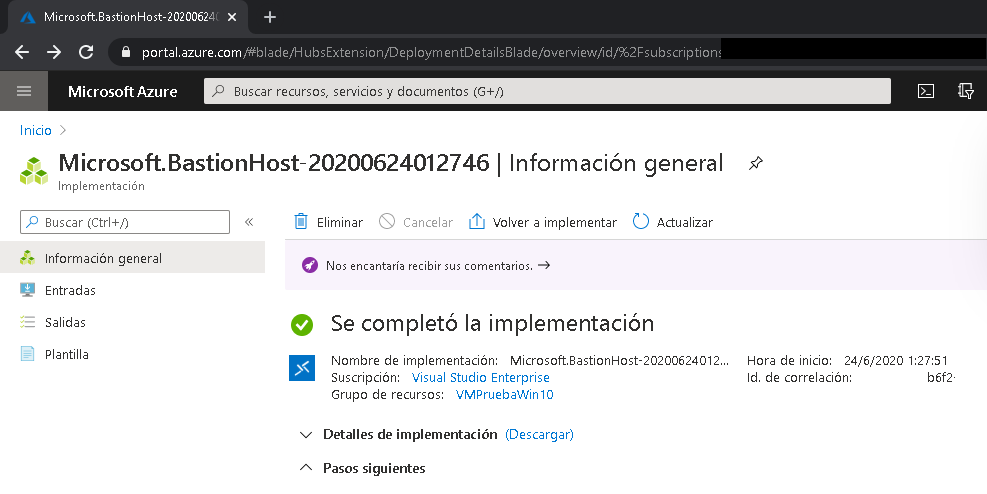
Task: Focus the Buscar (Ctrl+/) menu search field
Action: (125, 222)
